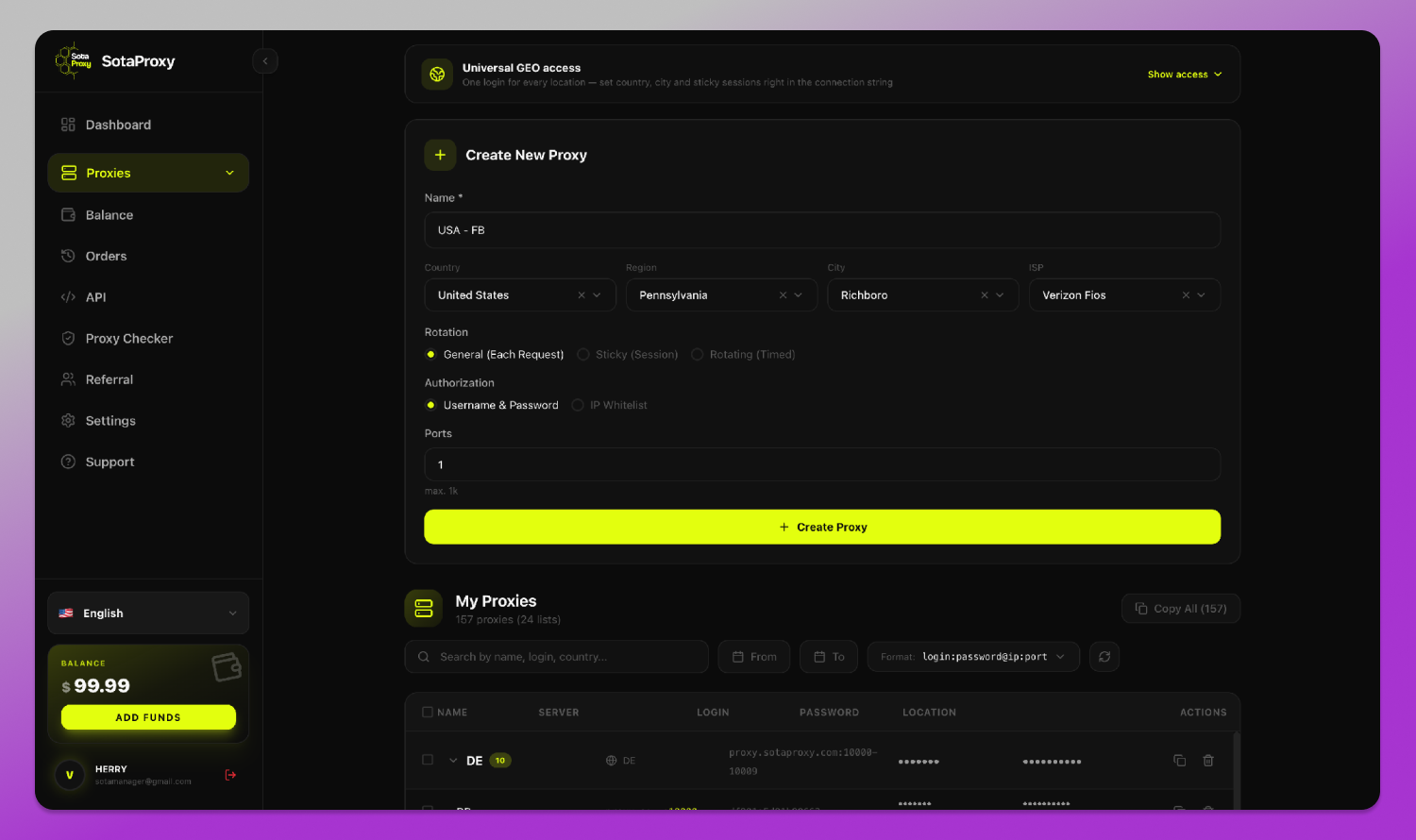Open Proxy Checker in the sidebar

coord(148,338)
